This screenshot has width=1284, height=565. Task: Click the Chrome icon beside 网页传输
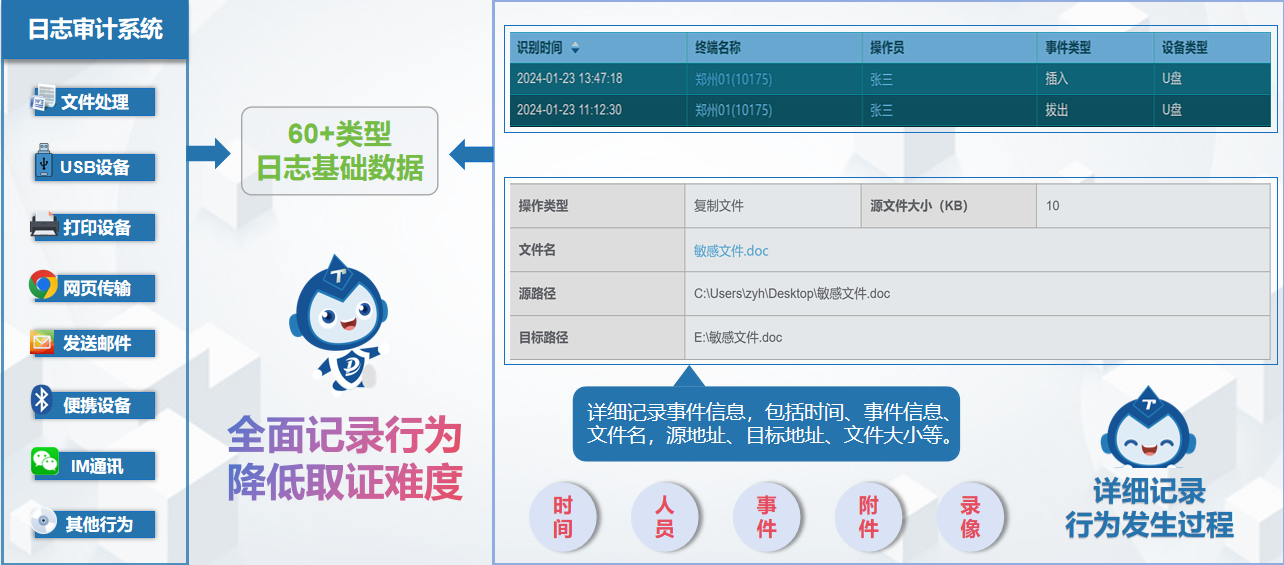click(x=43, y=286)
